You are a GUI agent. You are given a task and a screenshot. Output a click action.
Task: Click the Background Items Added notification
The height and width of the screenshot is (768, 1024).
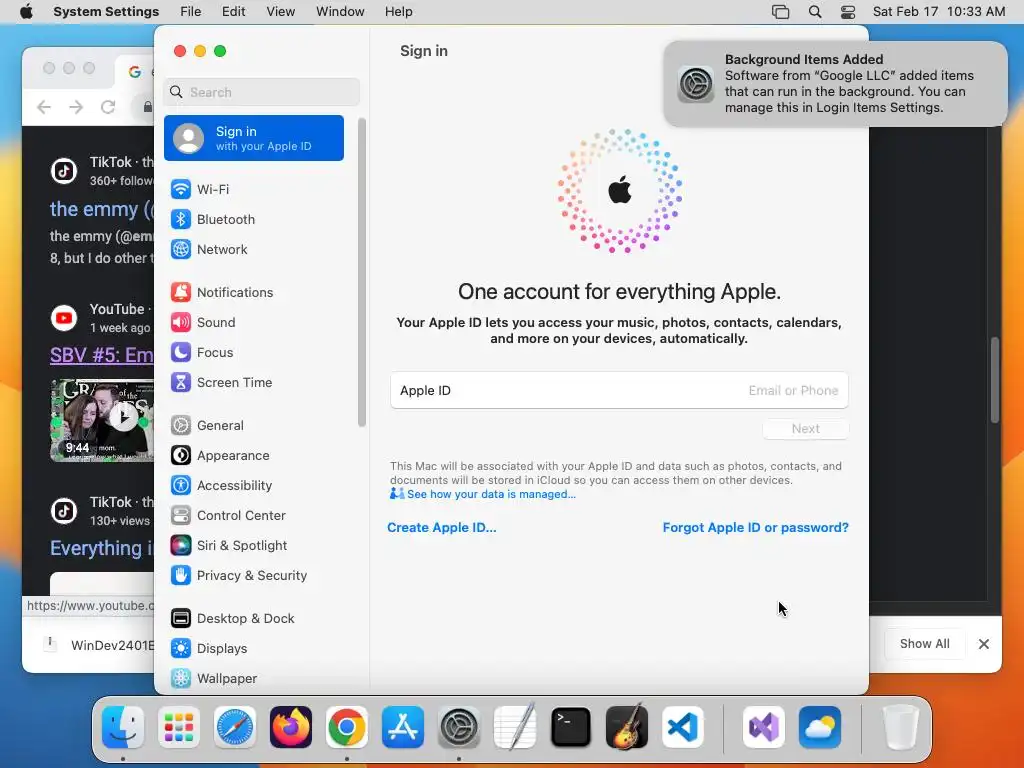pos(835,84)
